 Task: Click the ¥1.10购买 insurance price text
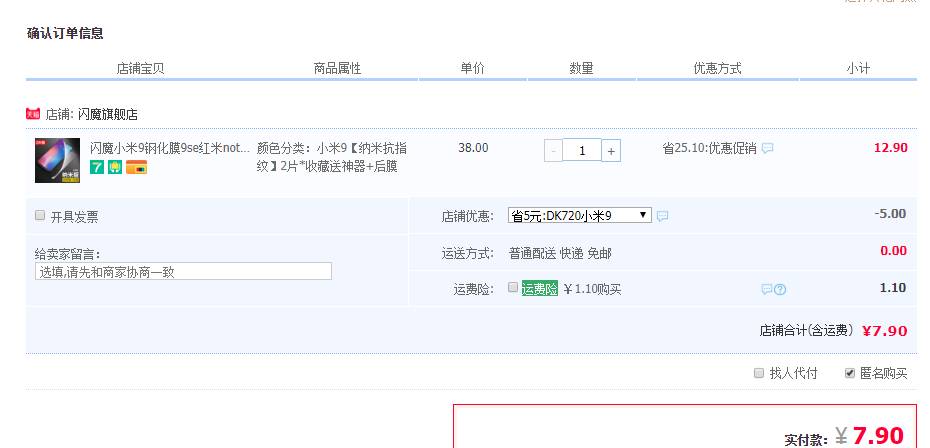point(592,290)
